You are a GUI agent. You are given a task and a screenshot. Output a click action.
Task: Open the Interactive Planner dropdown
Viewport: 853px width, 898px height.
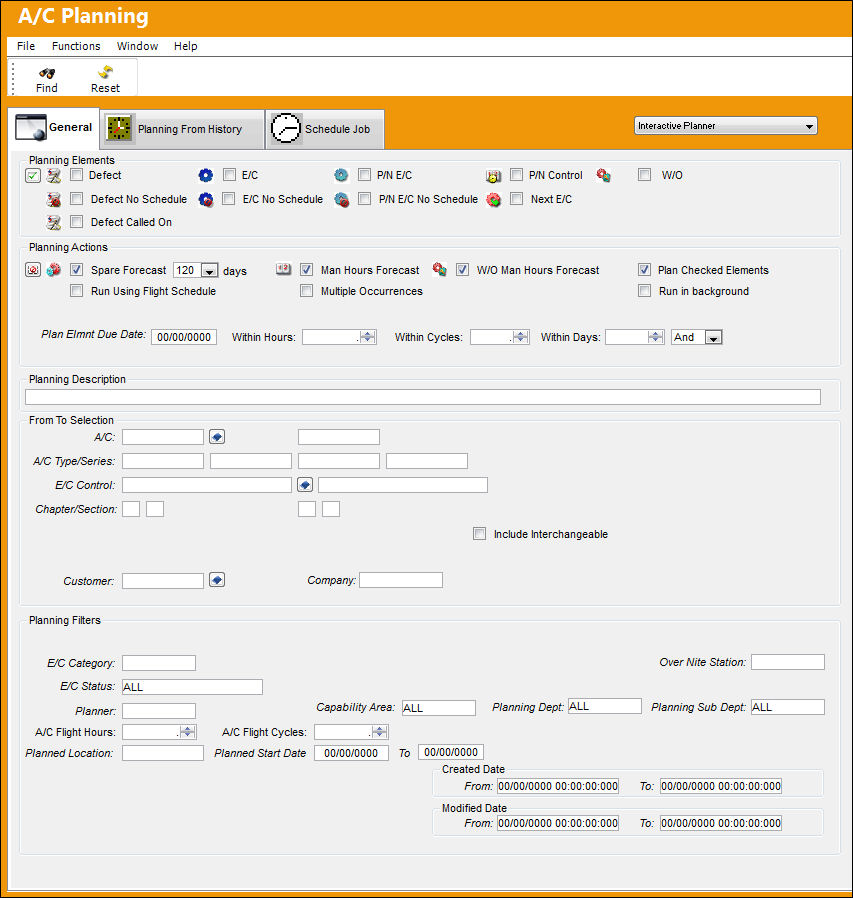(725, 126)
